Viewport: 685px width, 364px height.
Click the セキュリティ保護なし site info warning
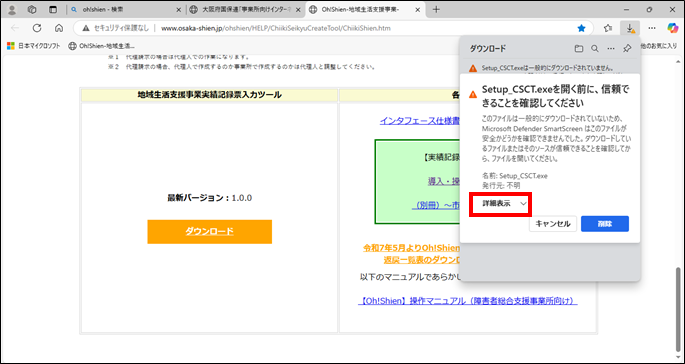115,28
